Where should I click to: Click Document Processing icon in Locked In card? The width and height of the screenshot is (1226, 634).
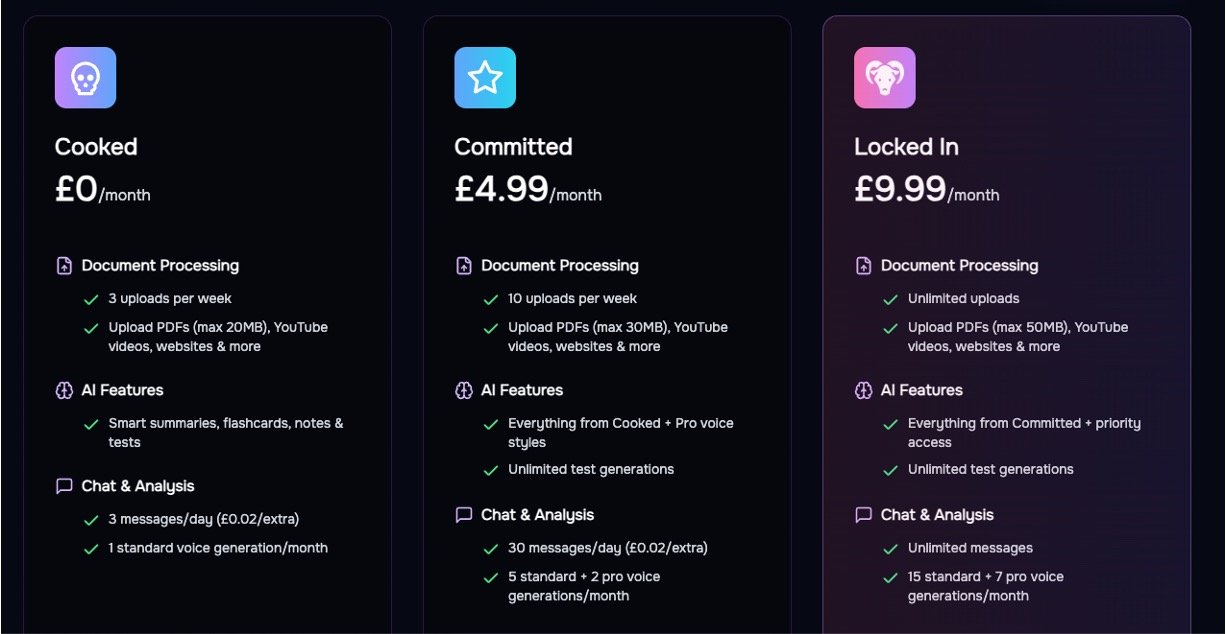pos(864,266)
